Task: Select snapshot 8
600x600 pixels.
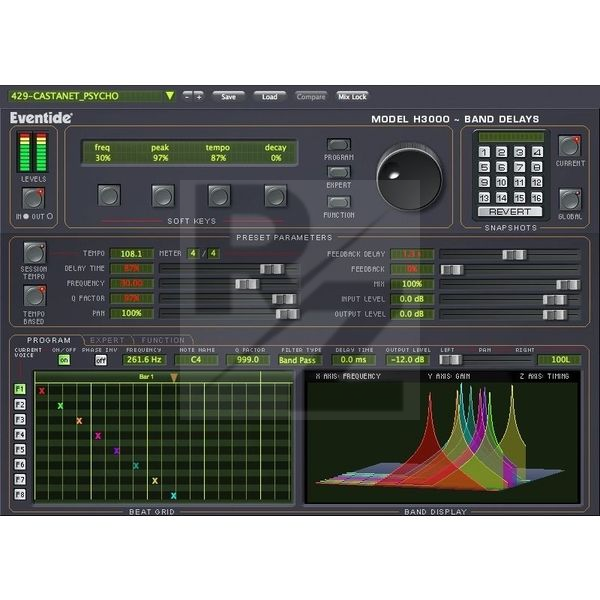Action: click(537, 167)
